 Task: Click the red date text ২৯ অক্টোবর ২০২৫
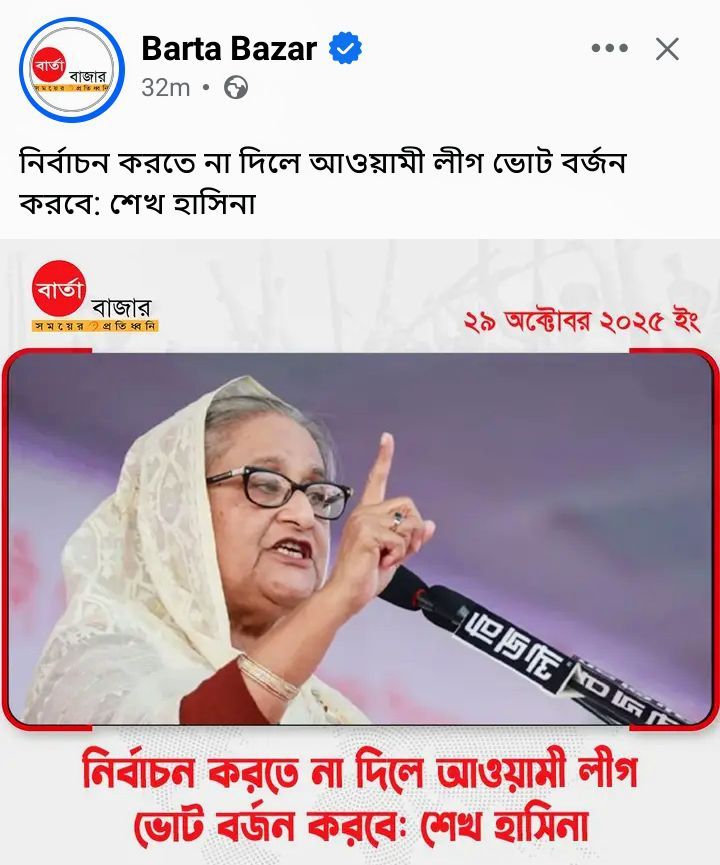pyautogui.click(x=582, y=322)
